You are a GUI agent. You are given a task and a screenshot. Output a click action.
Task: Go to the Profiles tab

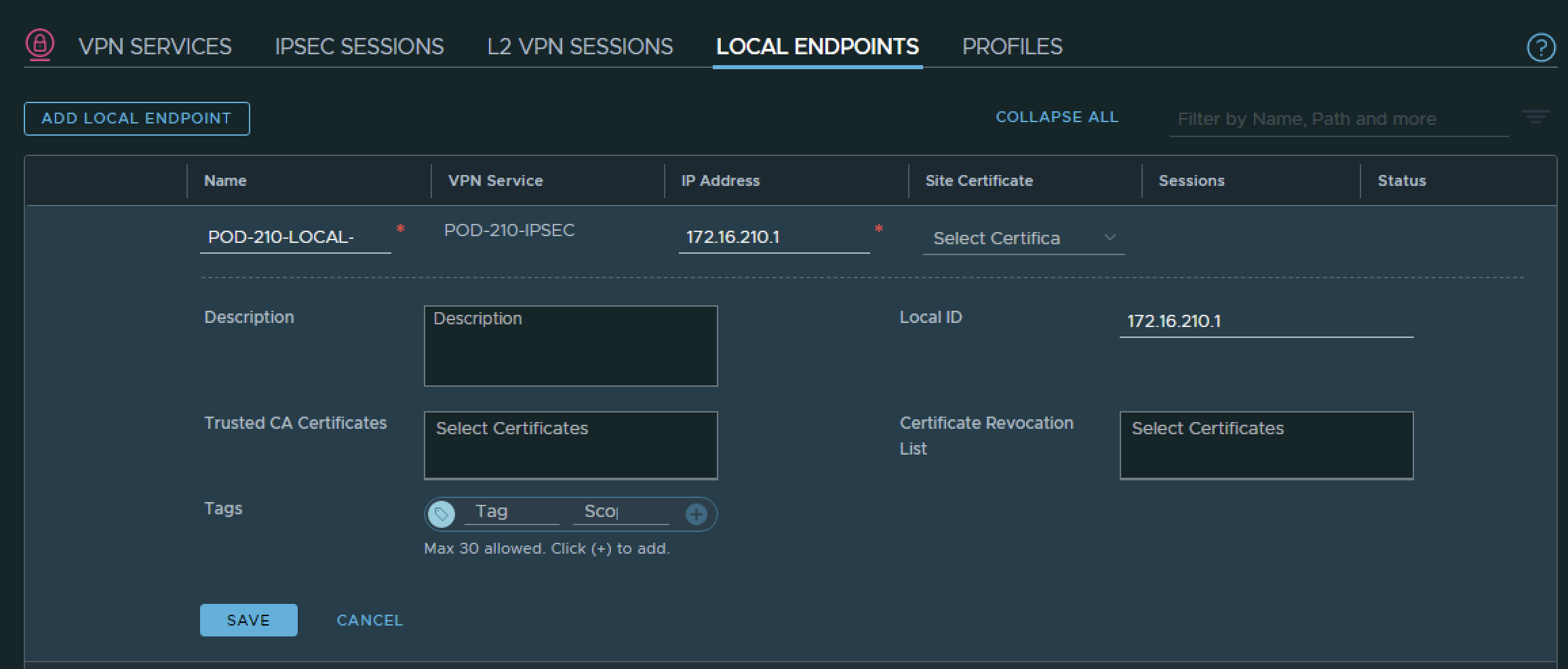click(x=1012, y=46)
